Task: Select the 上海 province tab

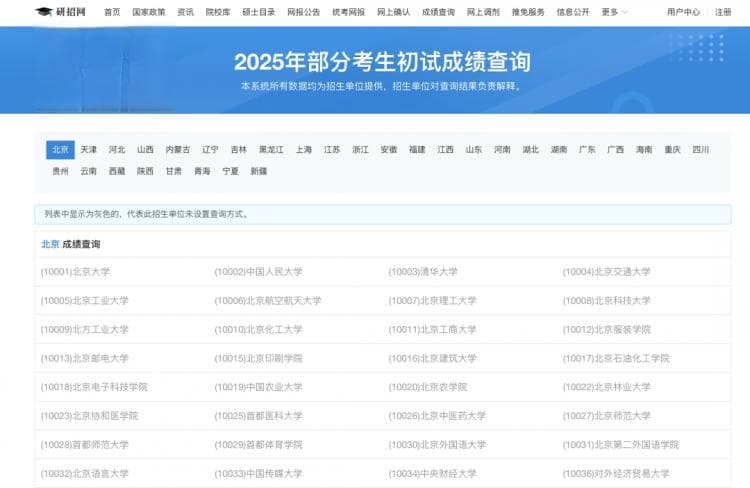Action: 304,150
